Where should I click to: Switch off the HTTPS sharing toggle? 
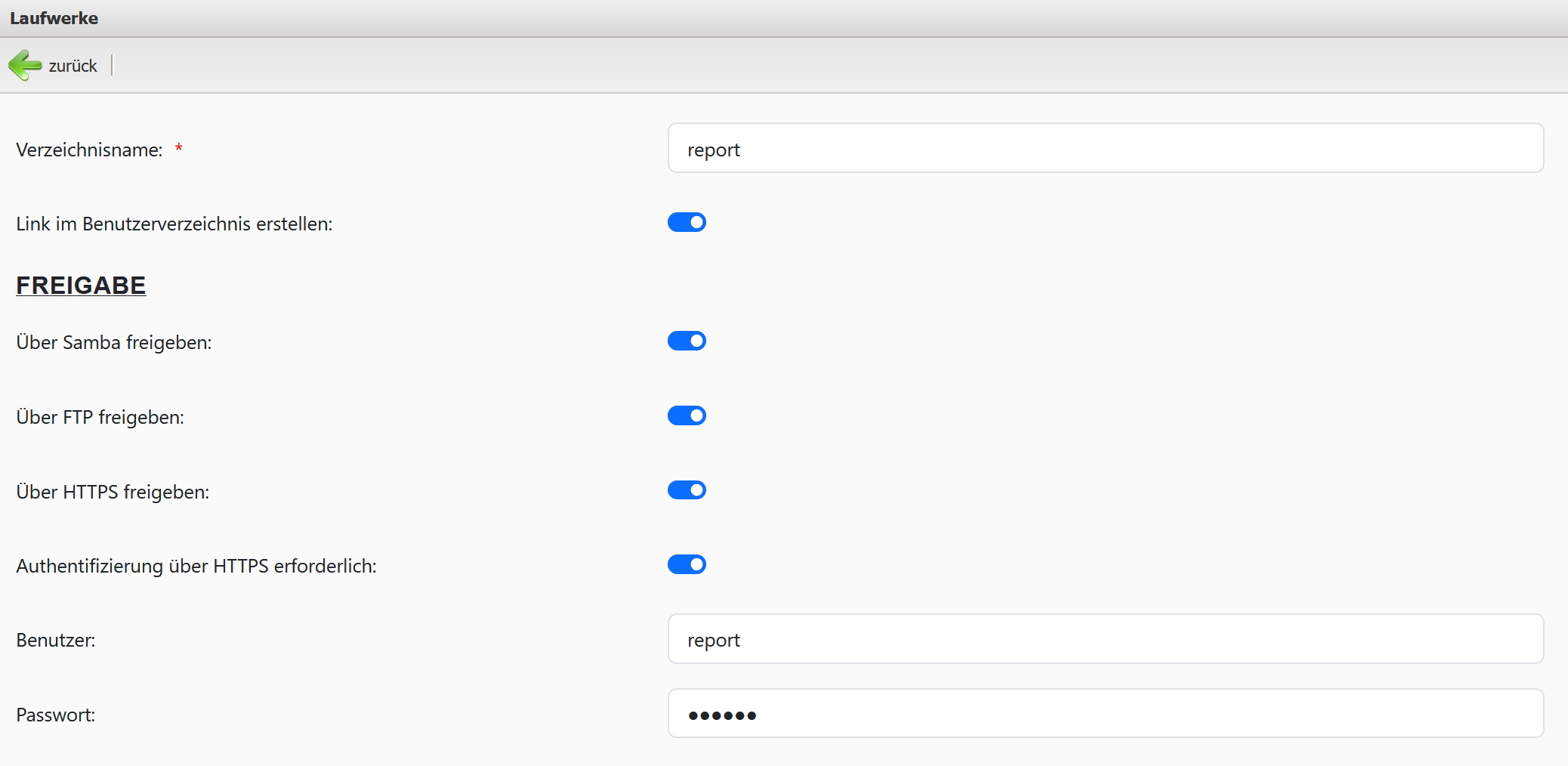[687, 491]
